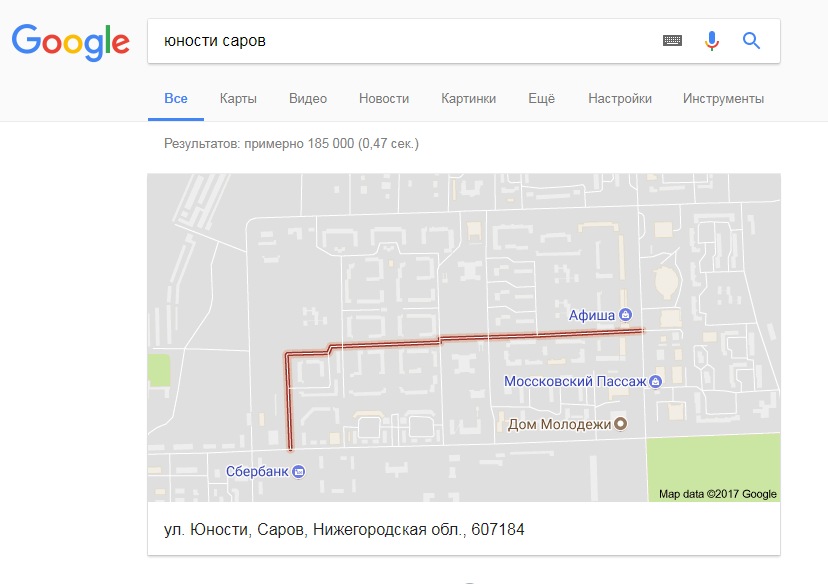The width and height of the screenshot is (828, 584).
Task: Click the Google logo
Action: pos(70,42)
